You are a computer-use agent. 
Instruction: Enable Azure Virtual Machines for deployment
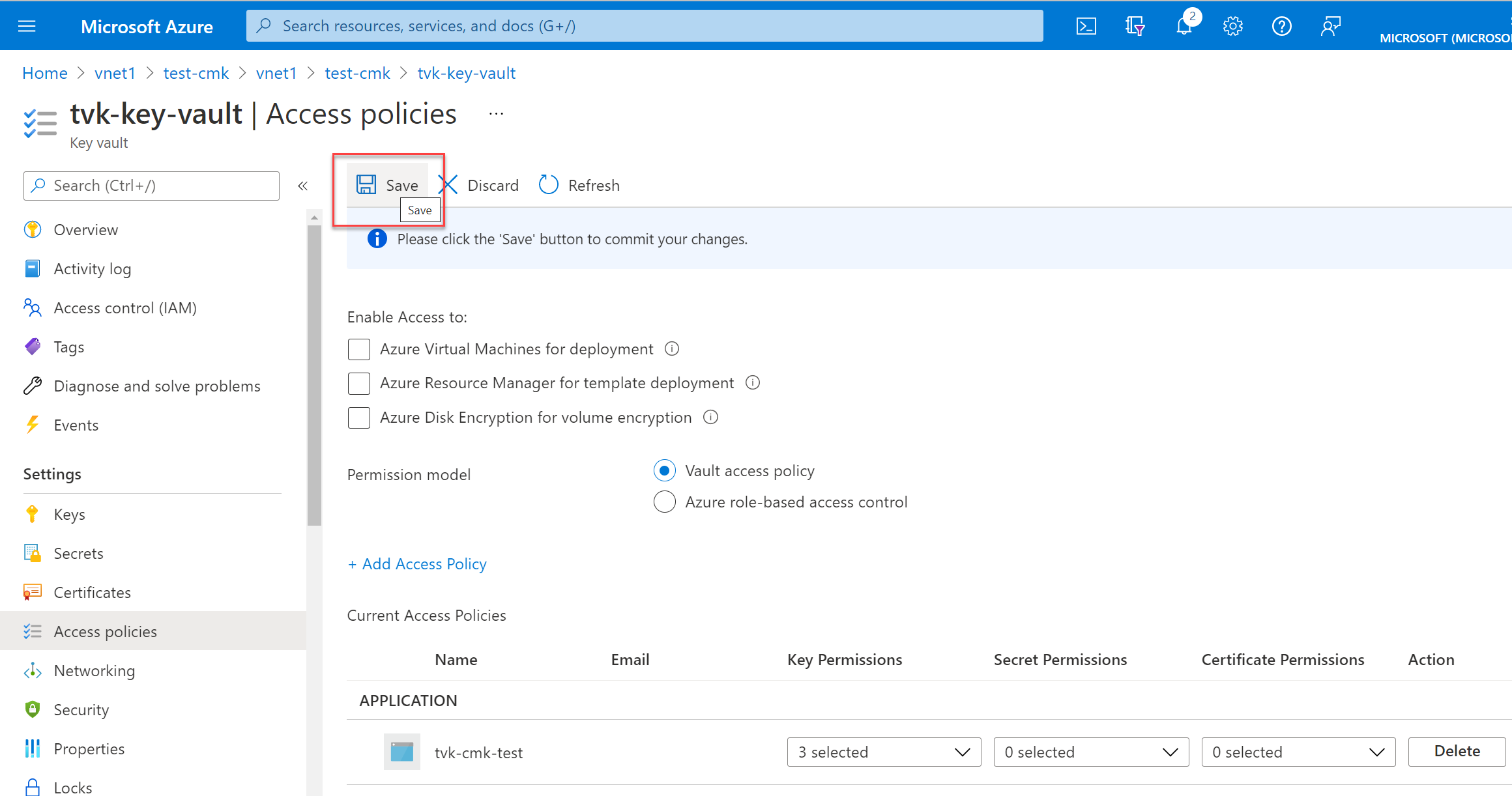click(x=360, y=349)
